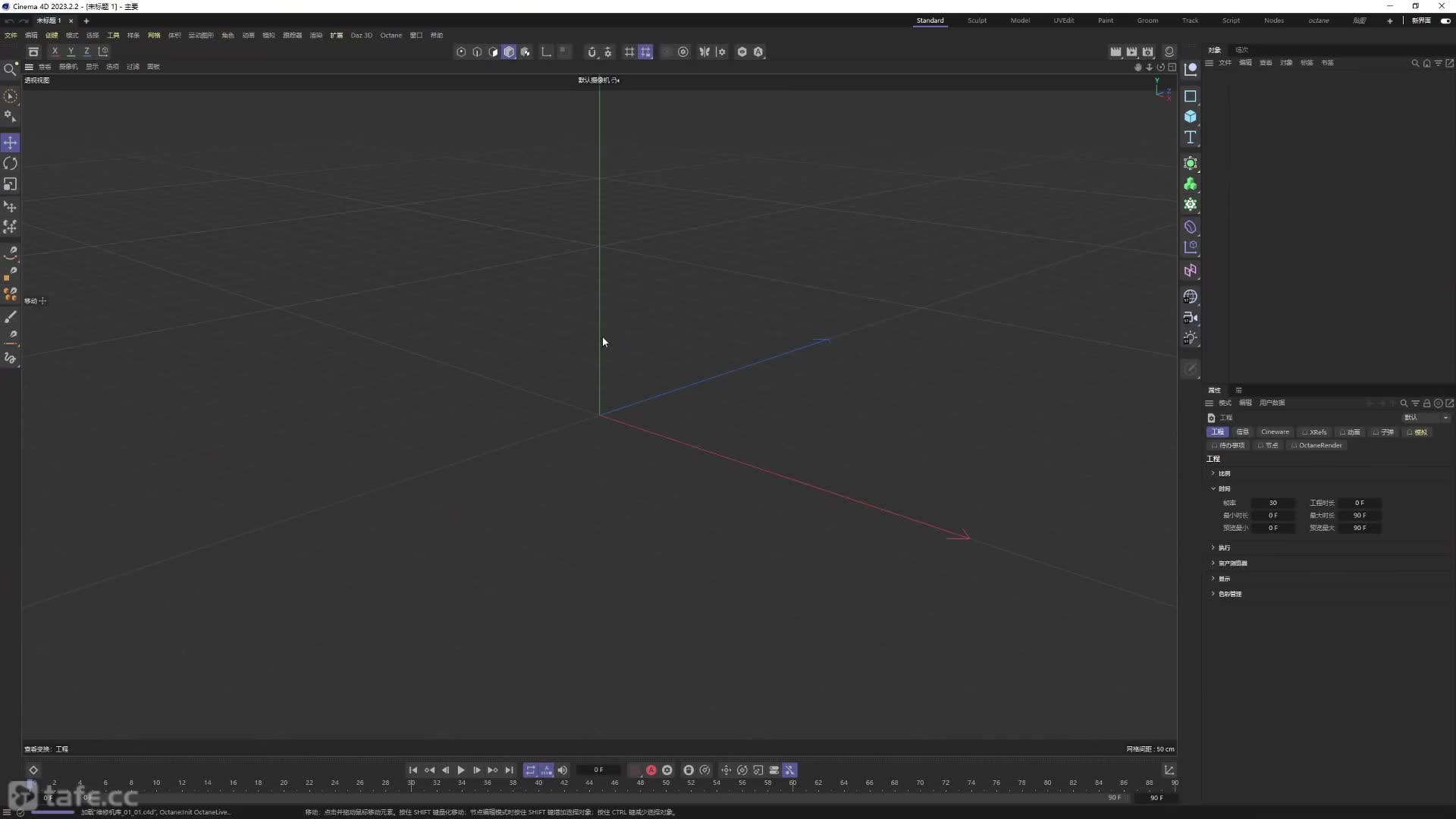This screenshot has width=1456, height=819.
Task: Toggle the new layout switch at top-right
Action: click(1445, 20)
